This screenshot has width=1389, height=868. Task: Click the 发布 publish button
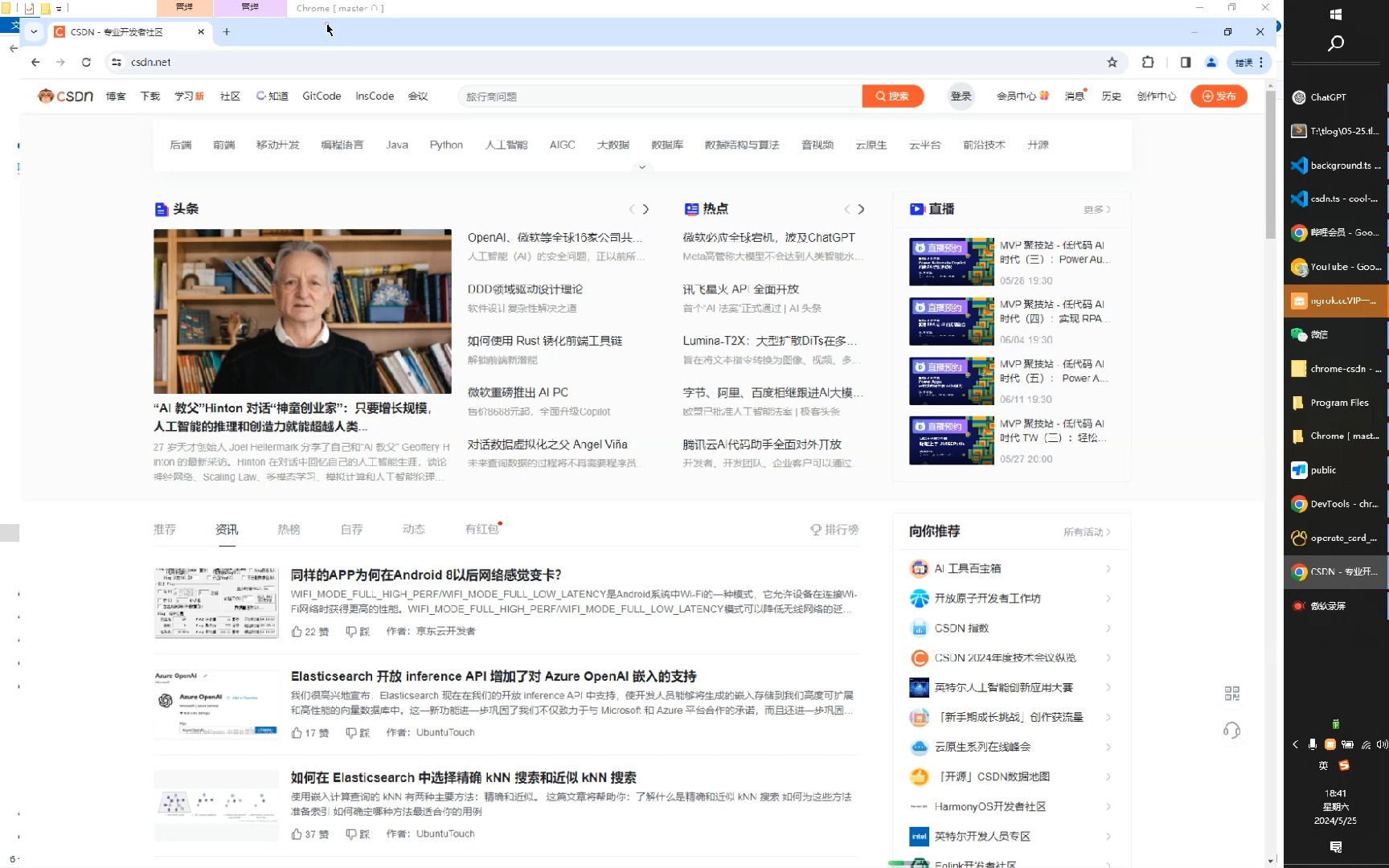coord(1219,96)
